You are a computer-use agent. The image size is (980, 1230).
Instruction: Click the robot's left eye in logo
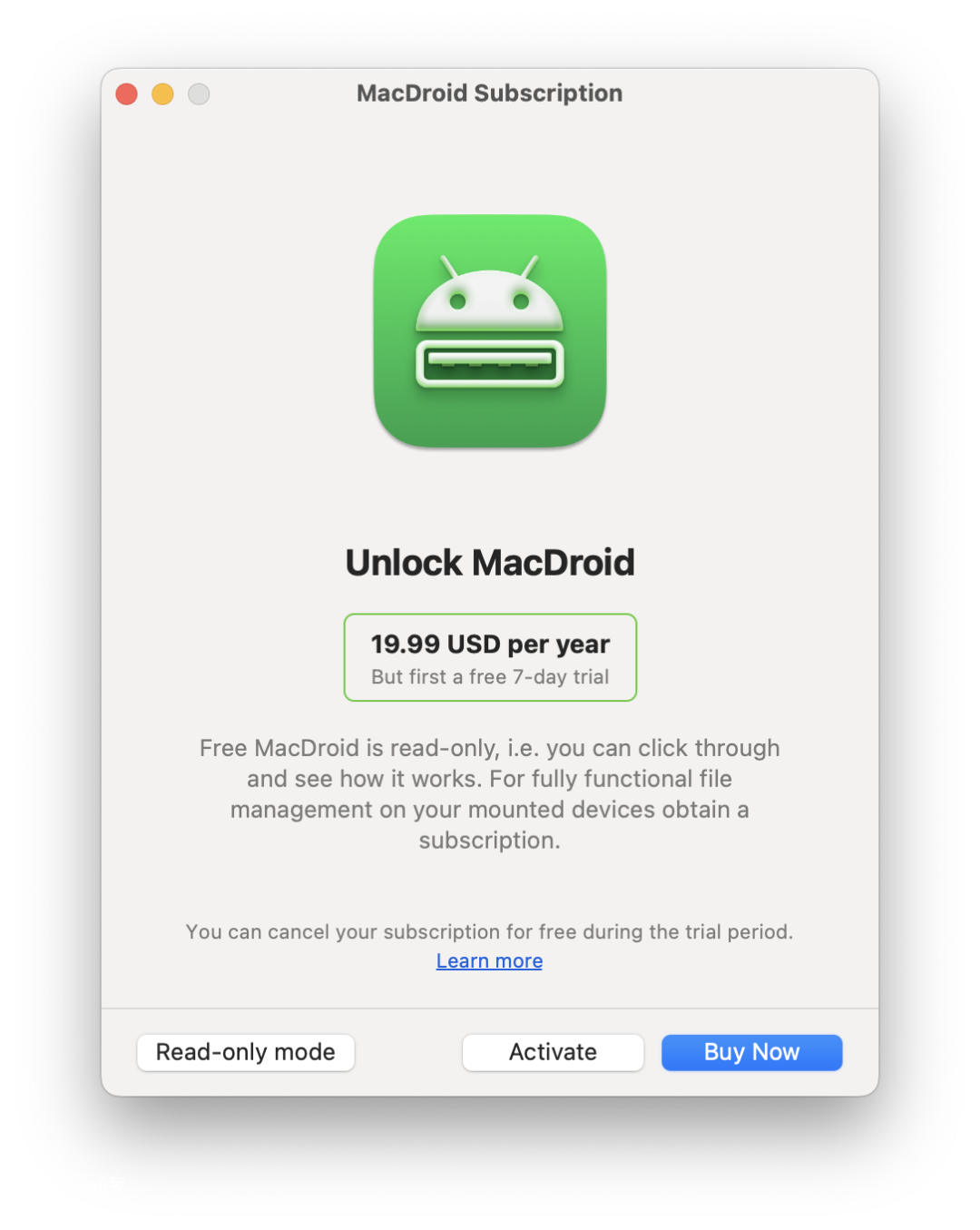[x=458, y=300]
